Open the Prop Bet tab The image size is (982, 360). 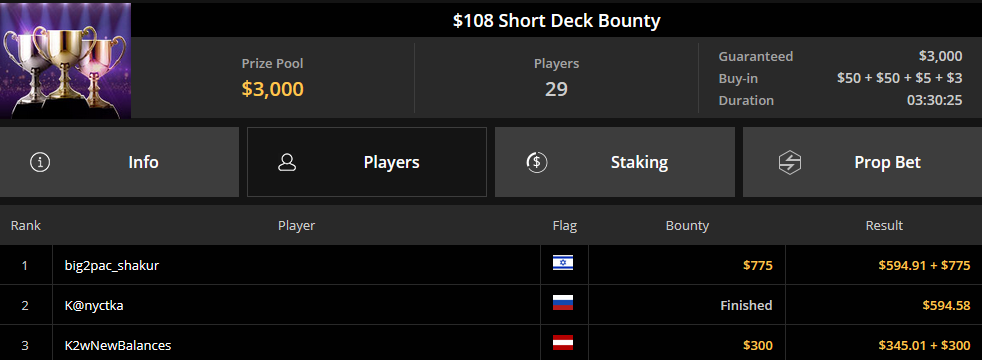[862, 162]
